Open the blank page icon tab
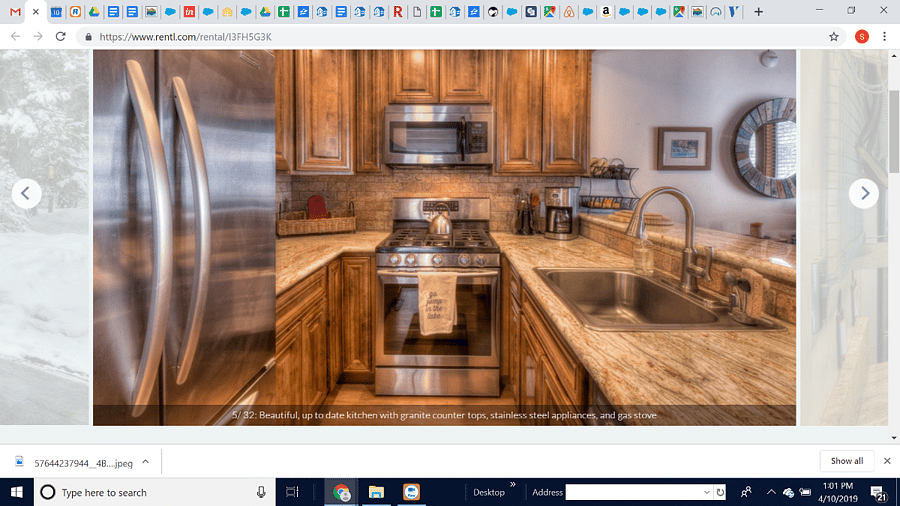This screenshot has height=506, width=900. [417, 11]
